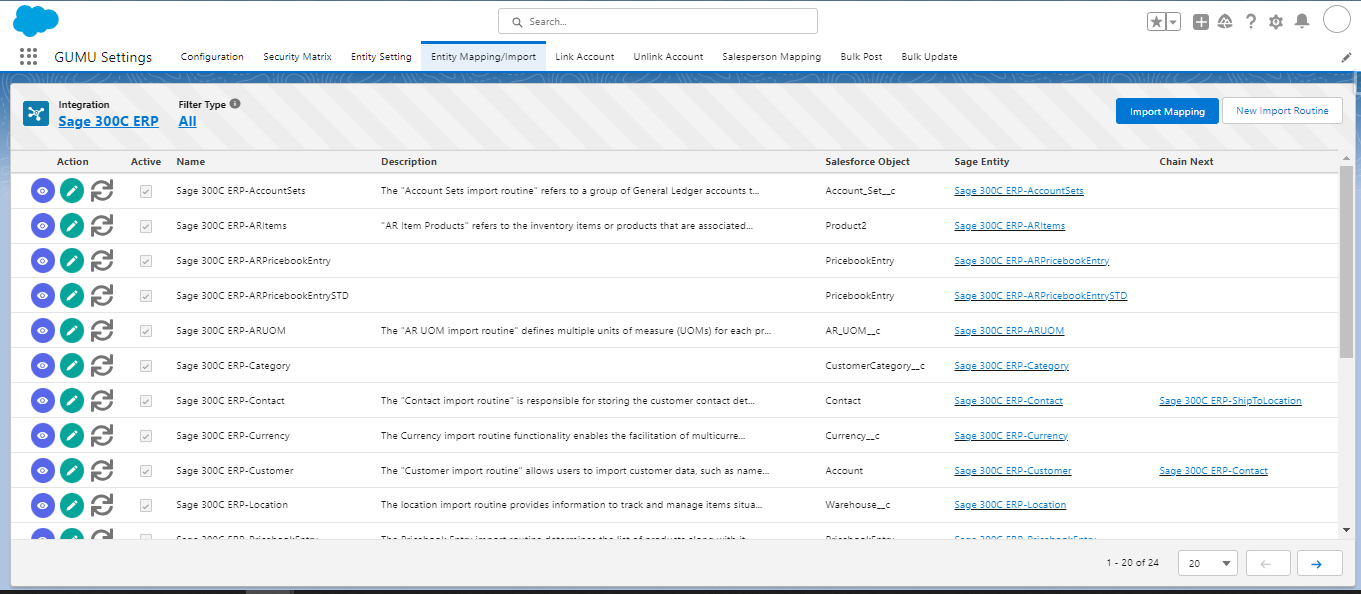1361x594 pixels.
Task: Edit the Sage 300C ERP-ARItems routine
Action: pos(71,226)
